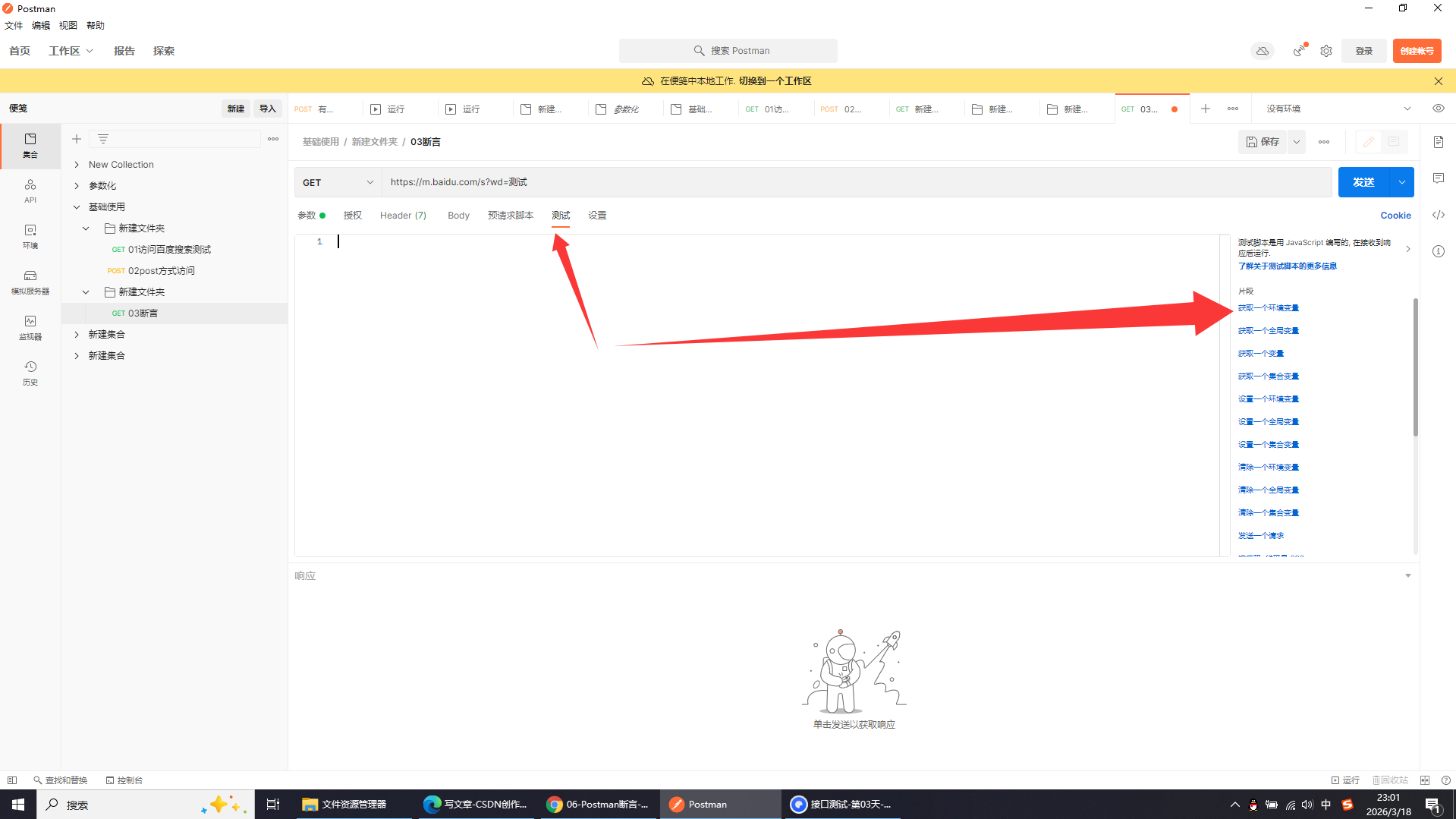
Task: Open the 视图 menu
Action: pos(68,26)
